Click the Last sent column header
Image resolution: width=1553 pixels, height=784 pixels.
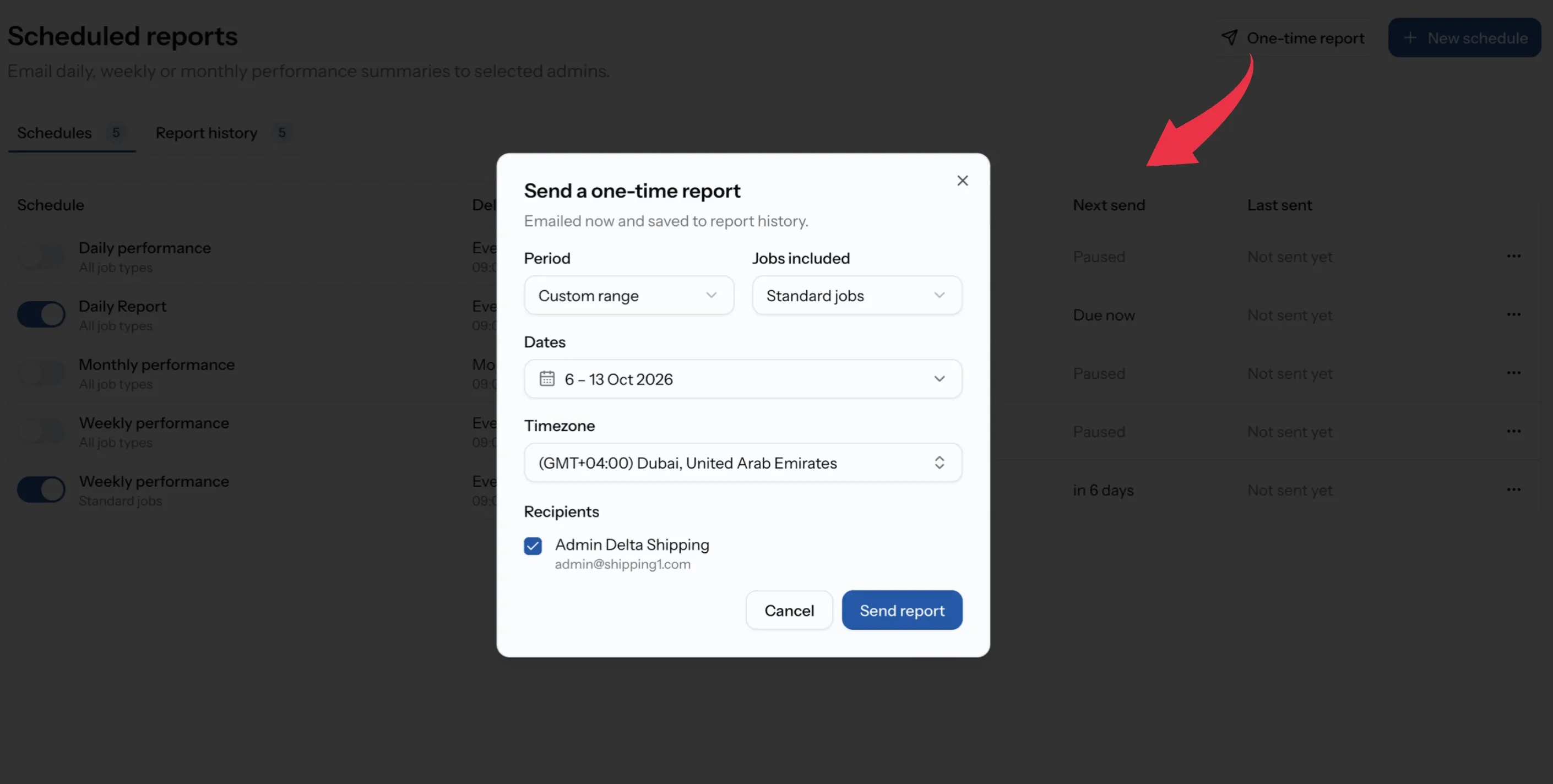tap(1279, 205)
